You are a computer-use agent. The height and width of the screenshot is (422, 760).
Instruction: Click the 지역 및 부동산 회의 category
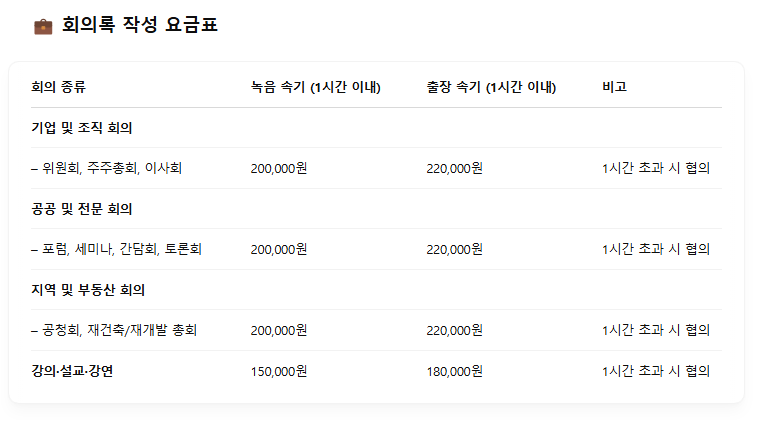pyautogui.click(x=88, y=290)
